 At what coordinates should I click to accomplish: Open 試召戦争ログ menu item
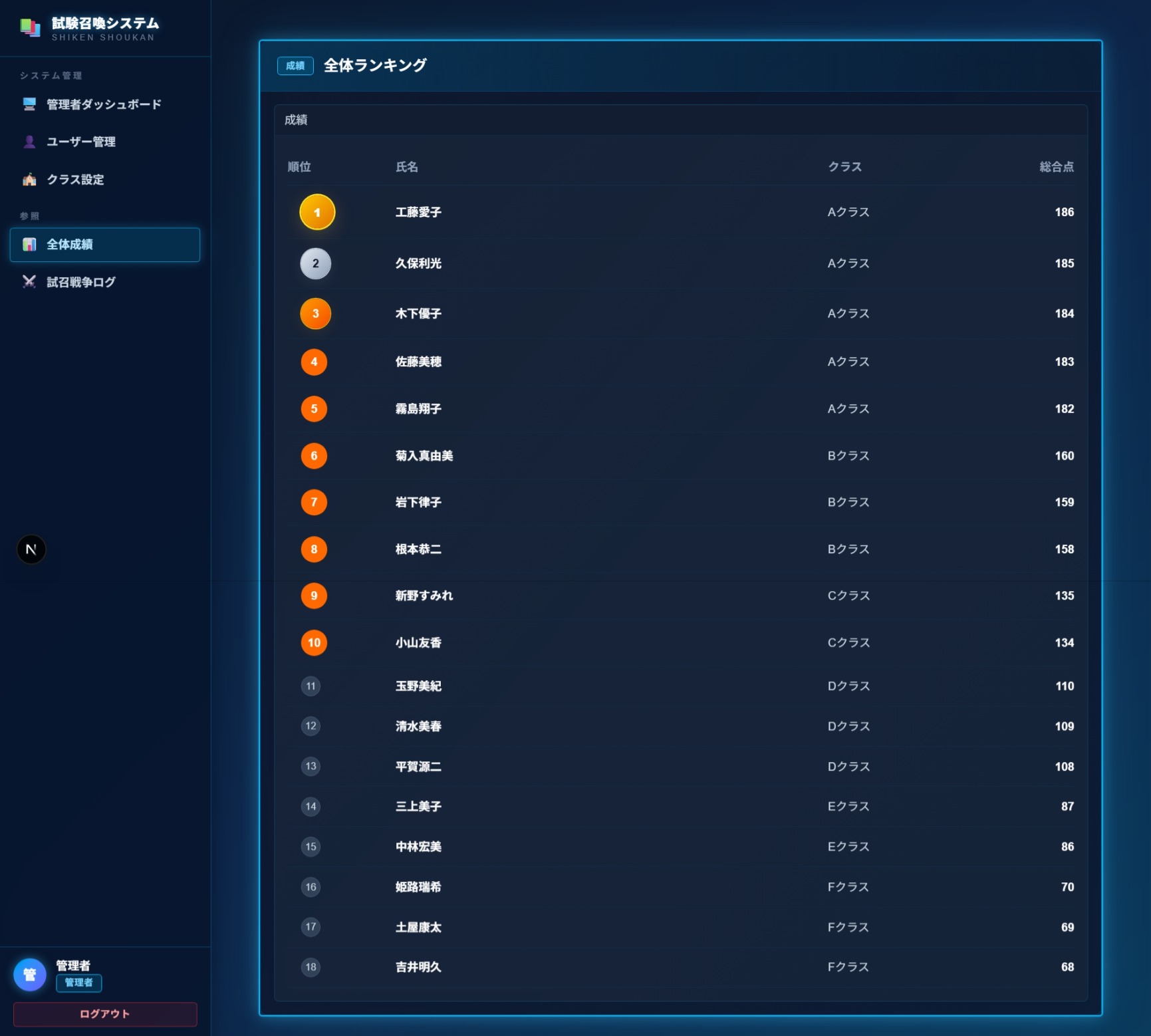coord(105,282)
